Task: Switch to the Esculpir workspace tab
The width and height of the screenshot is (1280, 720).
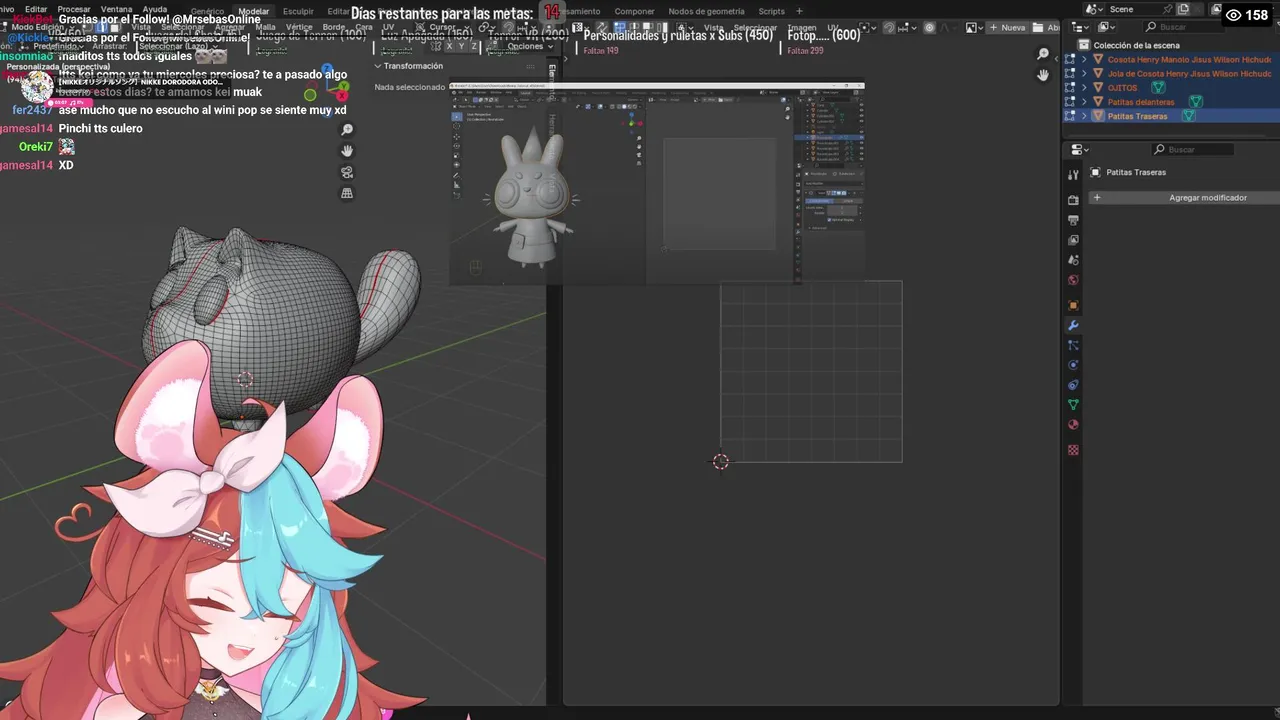Action: pyautogui.click(x=298, y=11)
